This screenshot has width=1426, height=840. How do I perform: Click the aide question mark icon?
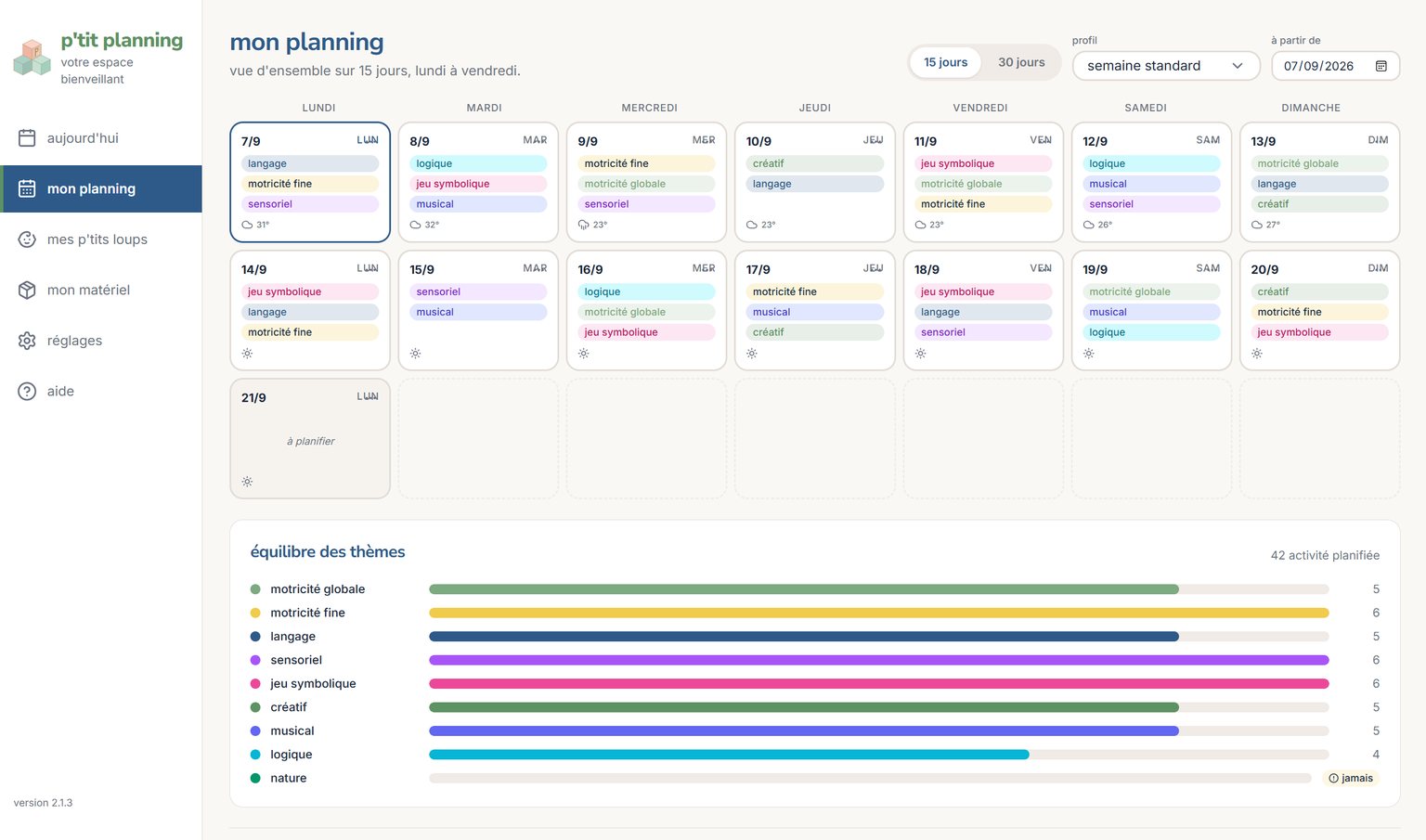27,391
